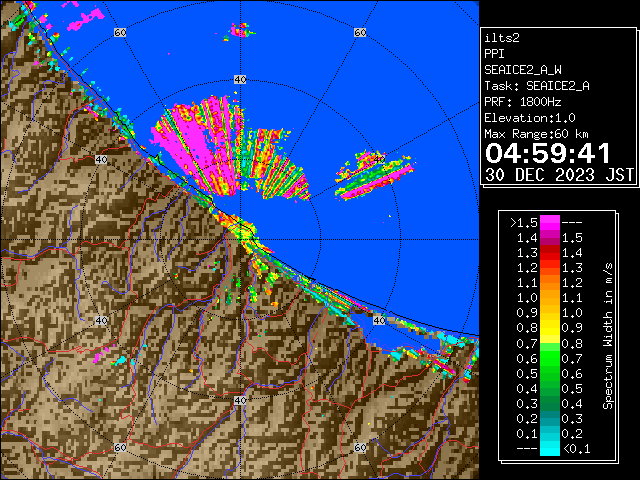Pick the red legend swatch near 1.3
This screenshot has height=480, width=640.
pos(550,253)
